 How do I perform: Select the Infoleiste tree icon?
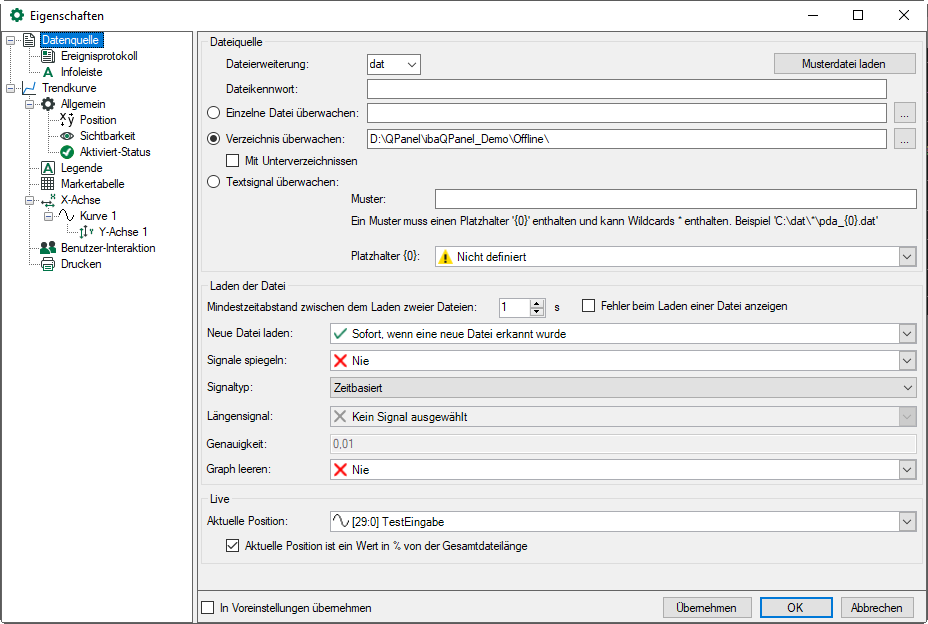pyautogui.click(x=48, y=72)
